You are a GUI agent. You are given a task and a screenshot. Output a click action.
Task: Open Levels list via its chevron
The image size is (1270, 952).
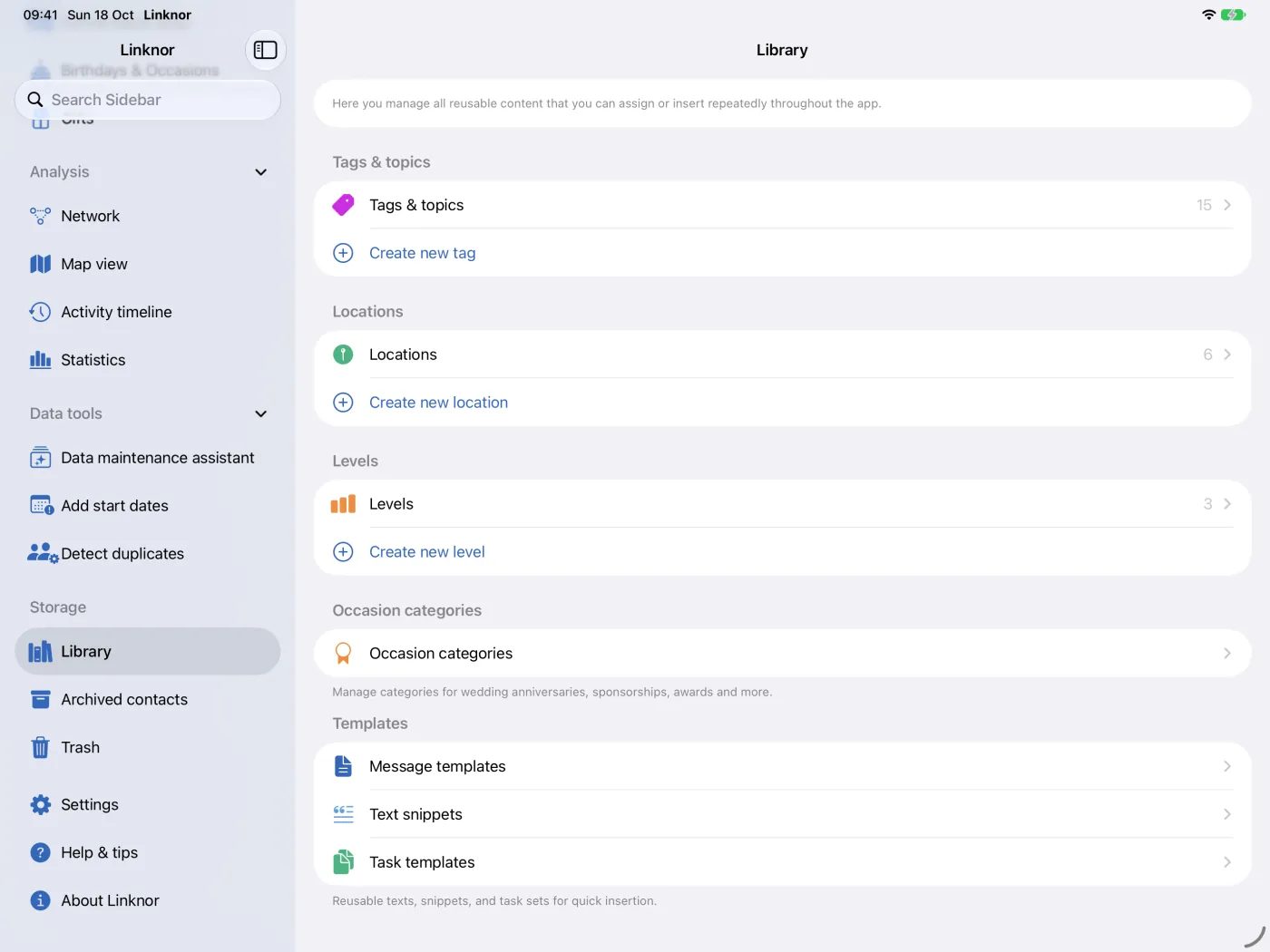[x=1226, y=504]
